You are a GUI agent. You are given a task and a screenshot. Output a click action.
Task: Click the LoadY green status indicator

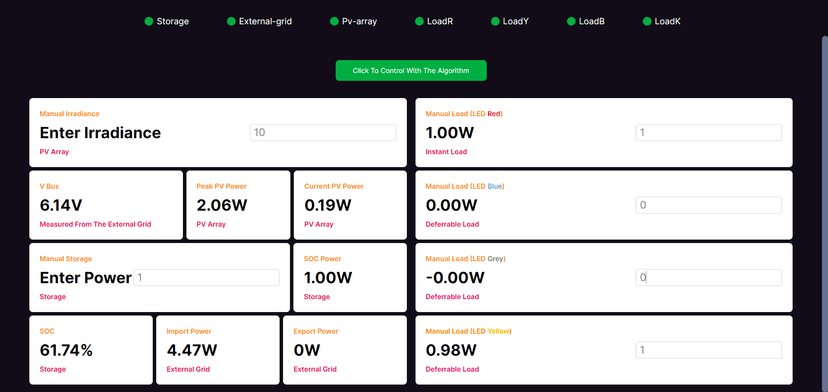[495, 22]
